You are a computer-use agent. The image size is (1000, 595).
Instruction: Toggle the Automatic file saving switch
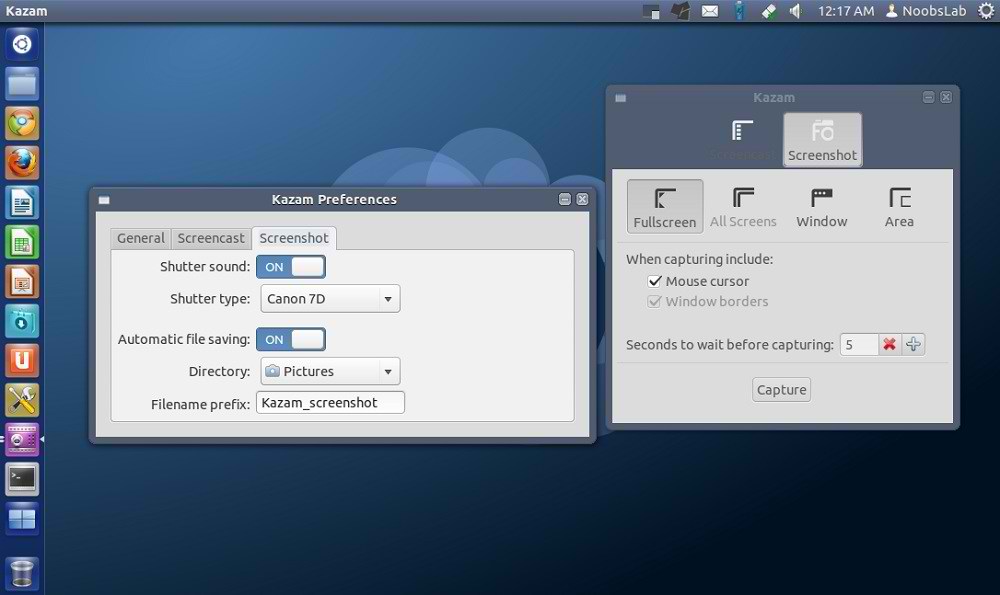(x=291, y=339)
